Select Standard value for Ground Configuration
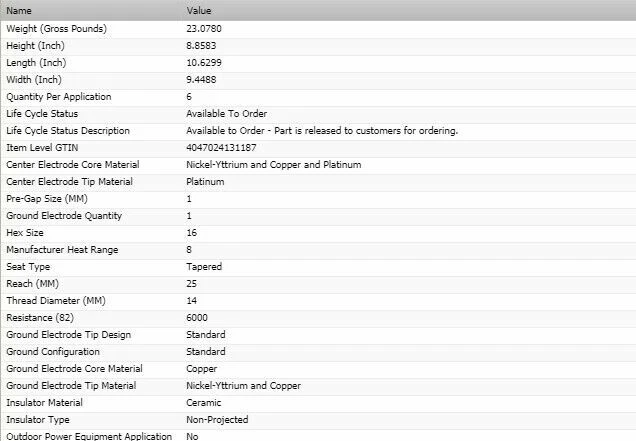636x441 pixels. [x=206, y=353]
